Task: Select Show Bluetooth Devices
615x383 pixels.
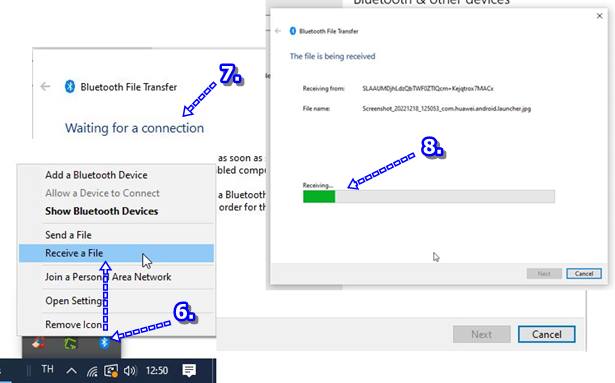Action: pyautogui.click(x=102, y=211)
